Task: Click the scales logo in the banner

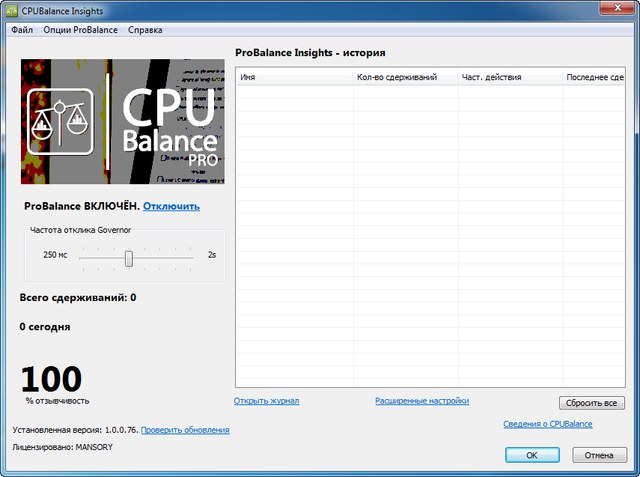Action: point(60,121)
